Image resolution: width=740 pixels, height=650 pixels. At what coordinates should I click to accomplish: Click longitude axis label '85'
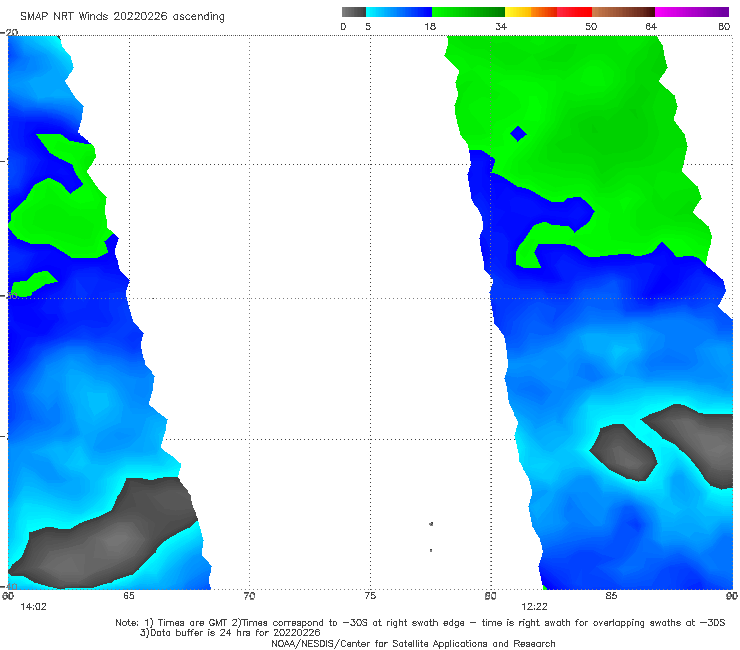(x=611, y=596)
